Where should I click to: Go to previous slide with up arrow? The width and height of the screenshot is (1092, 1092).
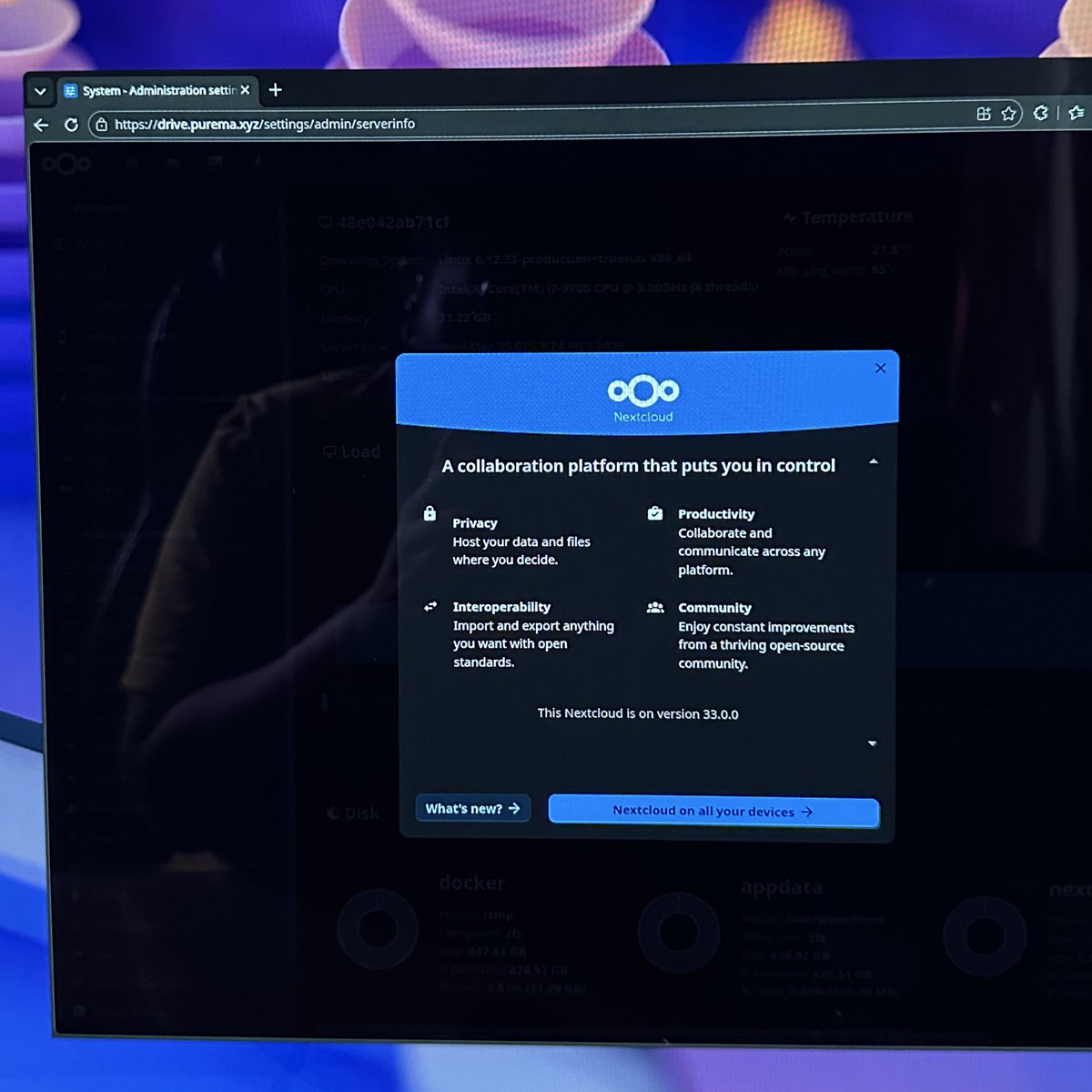pyautogui.click(x=873, y=462)
